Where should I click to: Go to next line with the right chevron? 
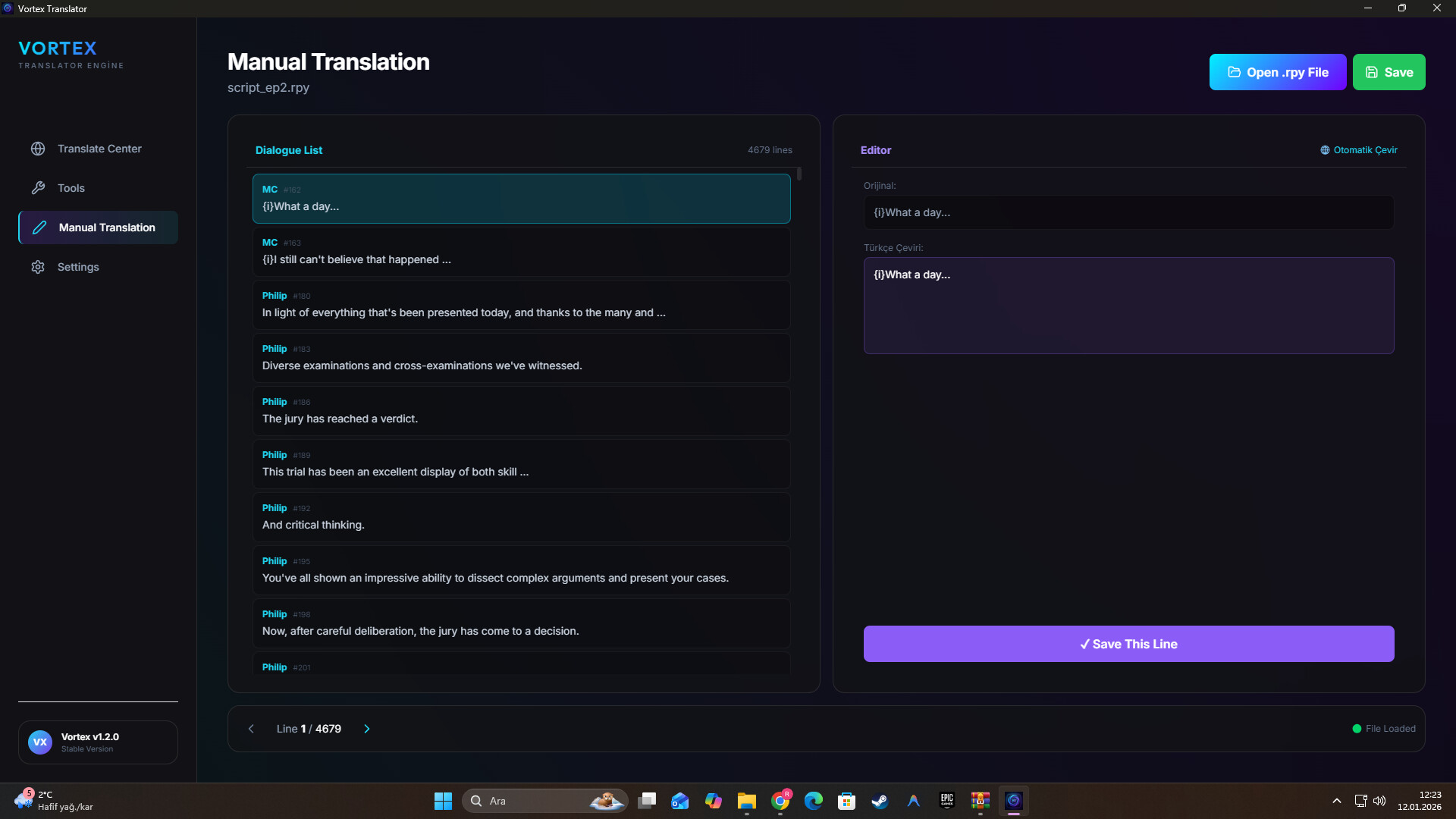(367, 728)
